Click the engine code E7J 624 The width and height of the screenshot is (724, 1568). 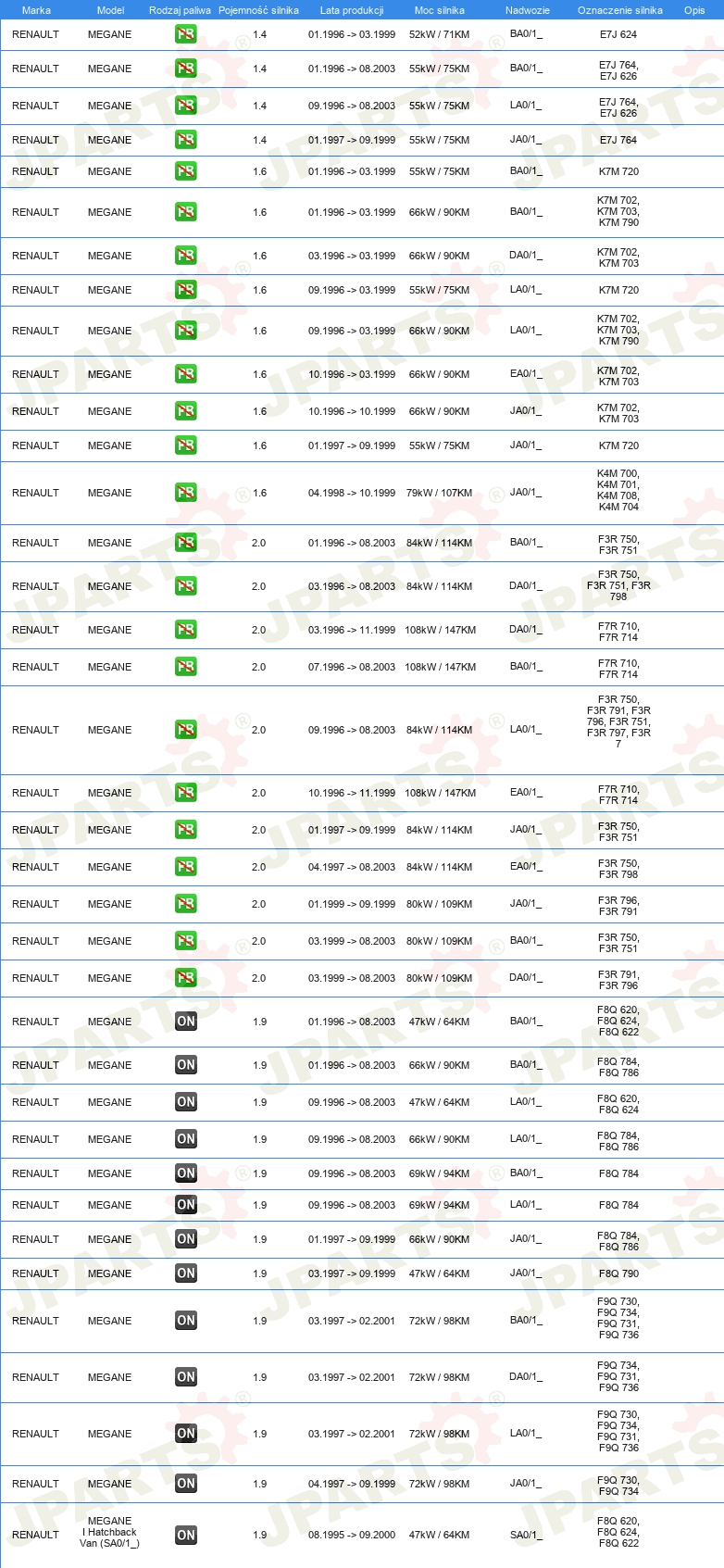[x=618, y=34]
